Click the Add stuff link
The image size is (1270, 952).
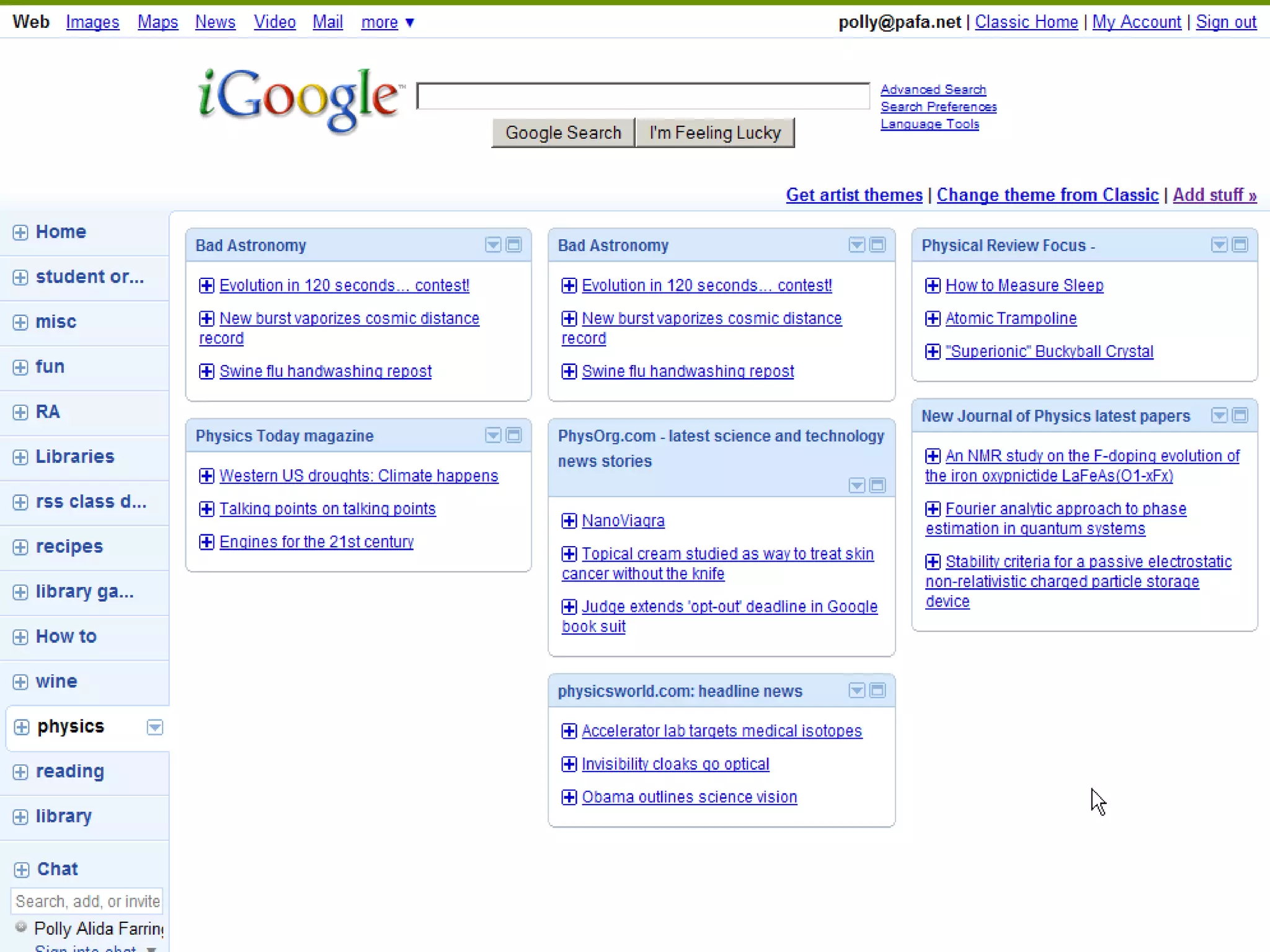tap(1214, 195)
